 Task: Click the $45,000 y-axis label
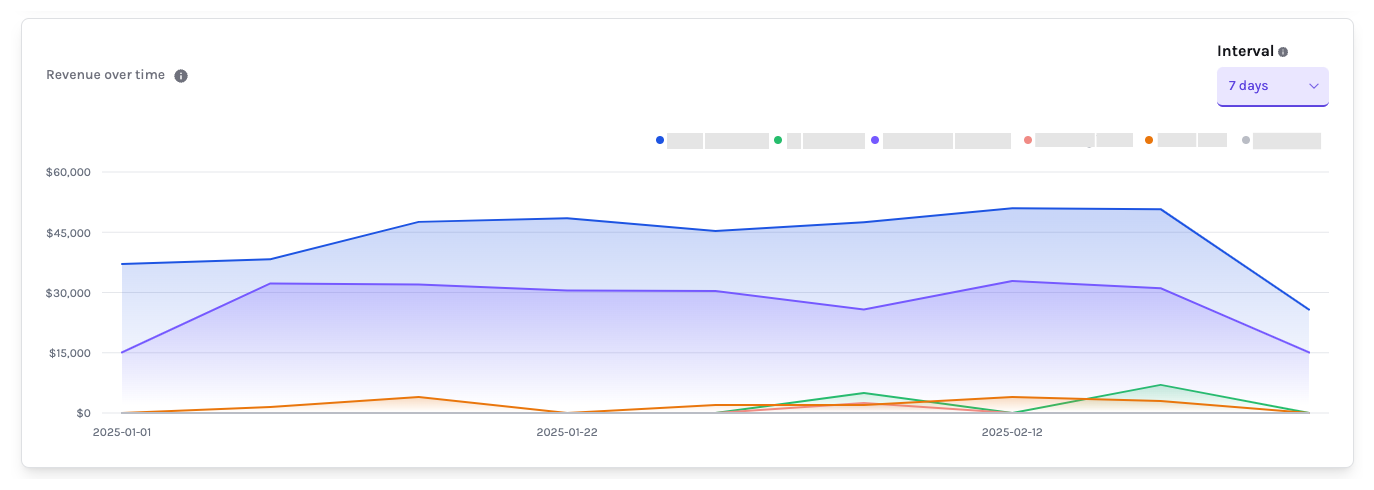(69, 233)
